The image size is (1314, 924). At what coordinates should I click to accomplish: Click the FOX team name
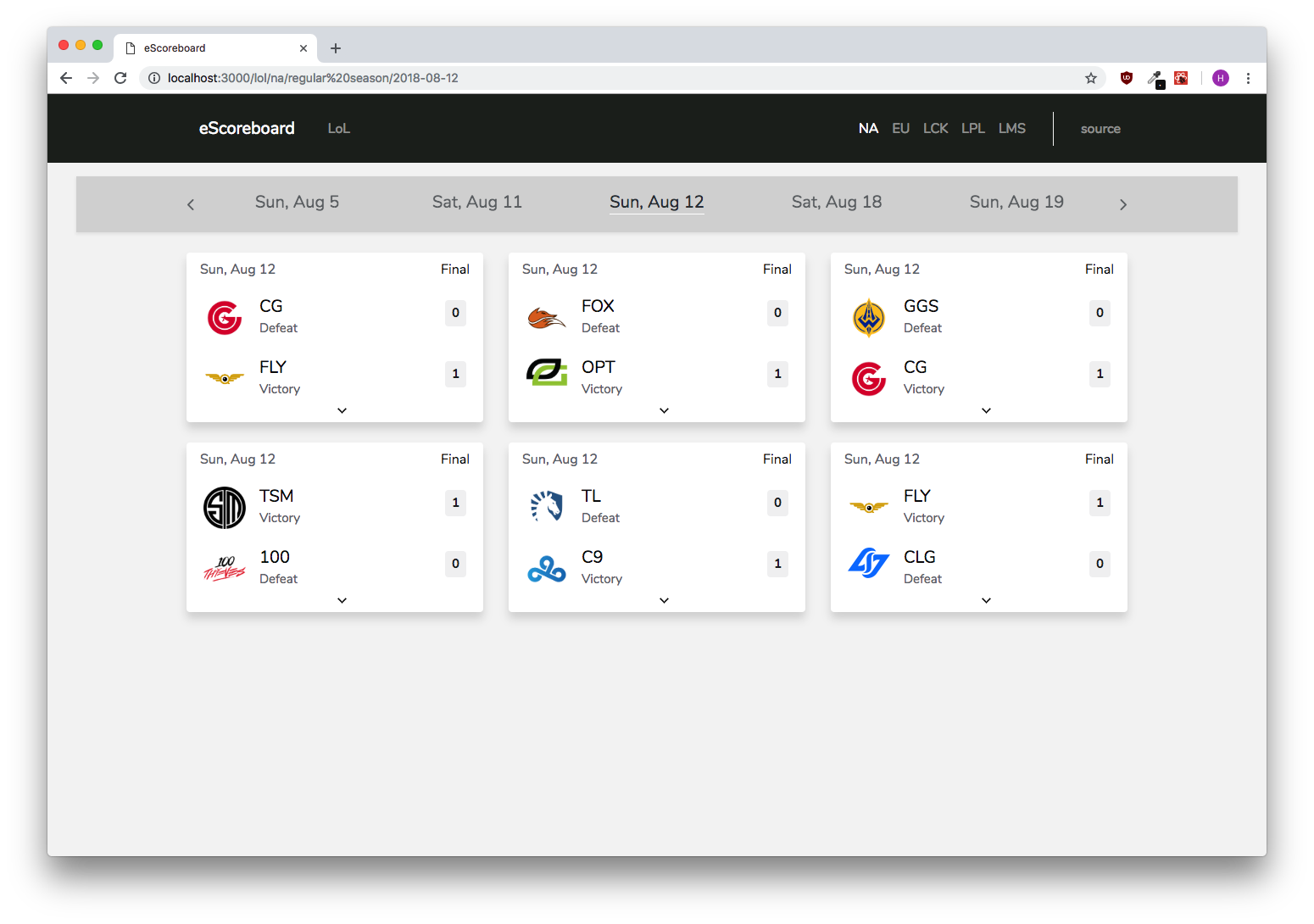tap(598, 306)
